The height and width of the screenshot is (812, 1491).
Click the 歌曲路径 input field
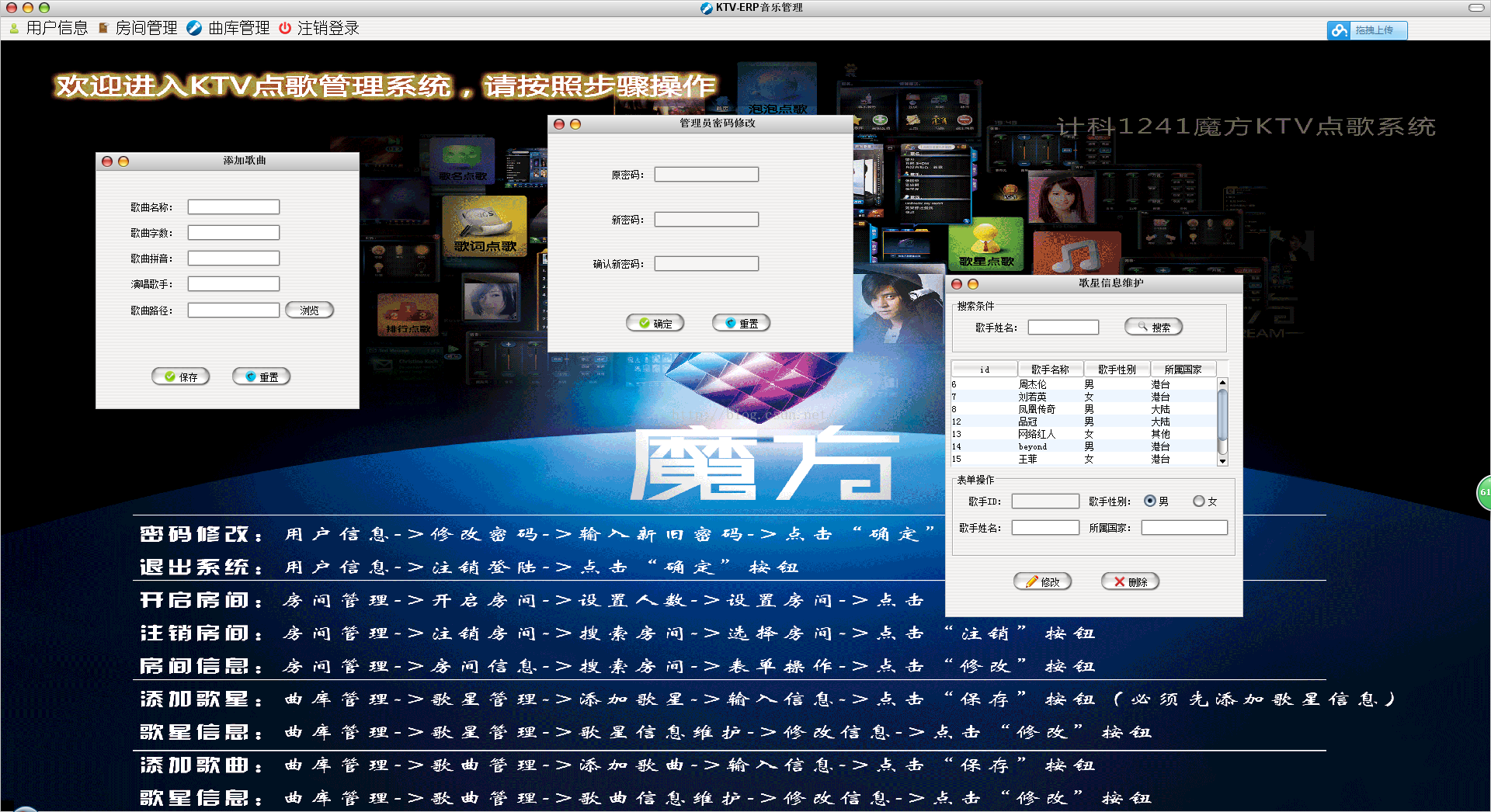234,311
